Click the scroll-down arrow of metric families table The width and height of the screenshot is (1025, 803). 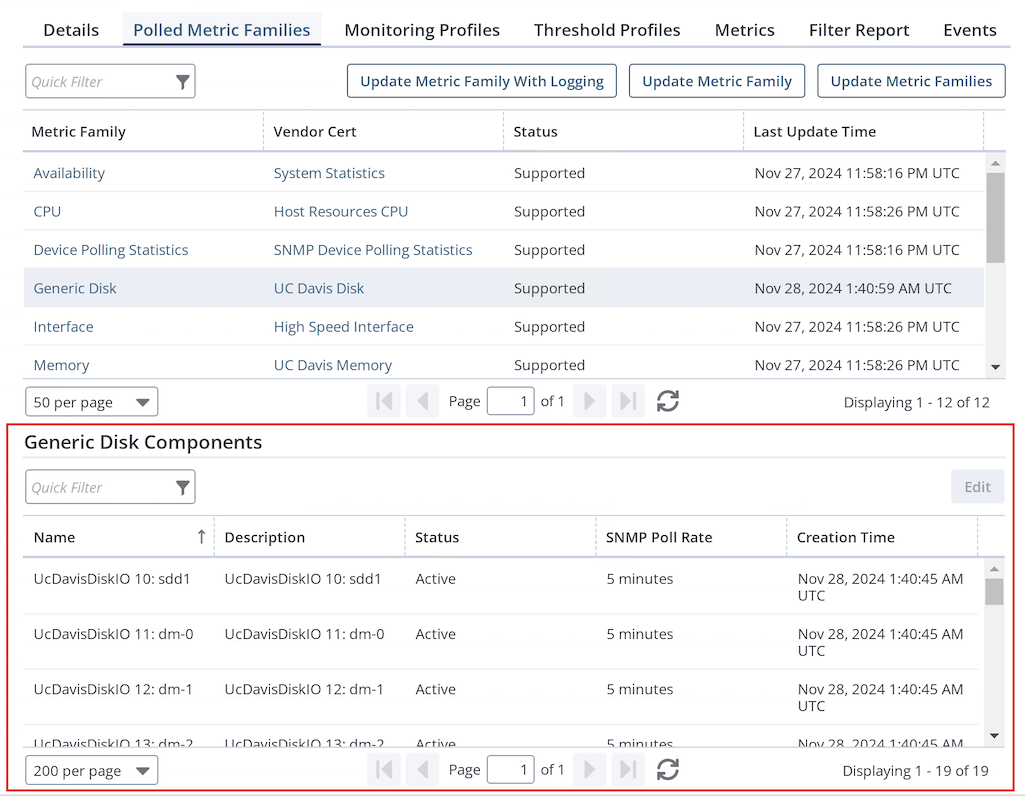click(994, 367)
